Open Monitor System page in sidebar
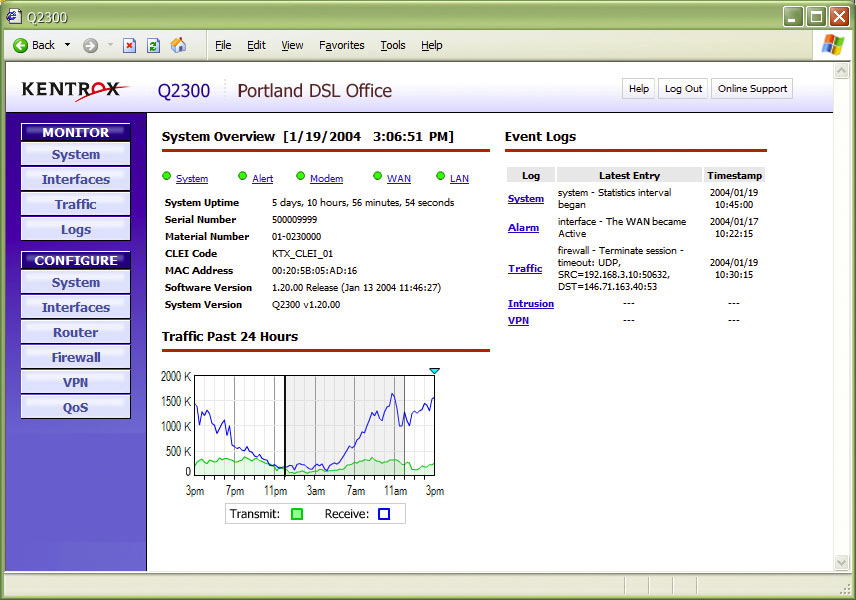 (x=75, y=155)
